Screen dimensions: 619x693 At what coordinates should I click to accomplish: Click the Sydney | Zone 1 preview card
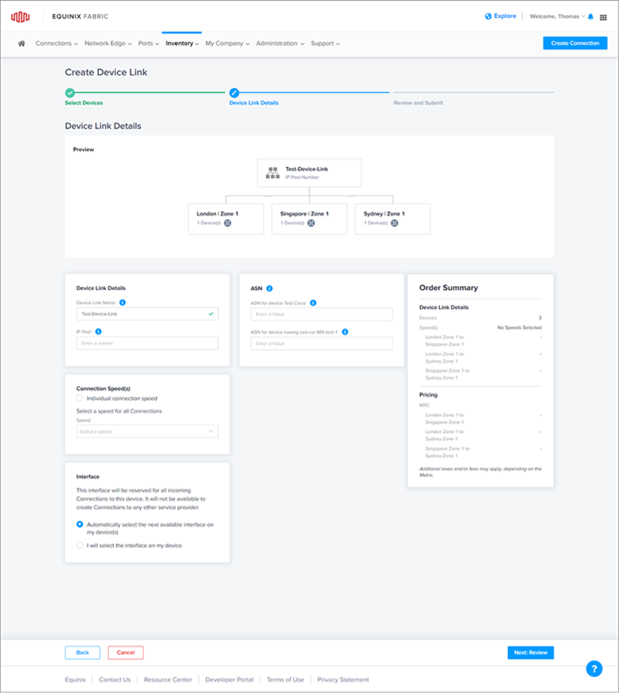[x=393, y=219]
